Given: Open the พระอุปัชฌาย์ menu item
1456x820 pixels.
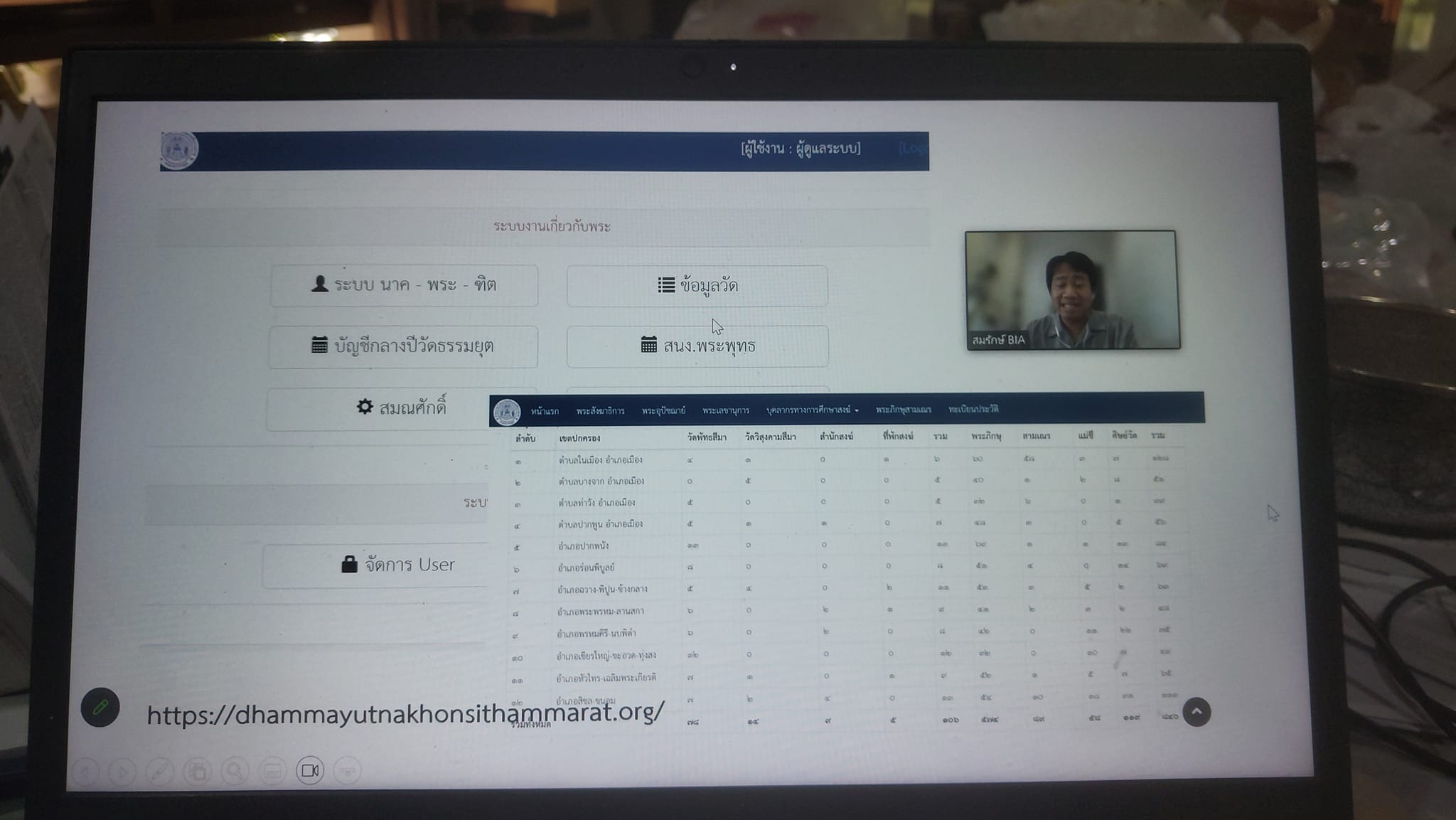Looking at the screenshot, I should tap(663, 411).
